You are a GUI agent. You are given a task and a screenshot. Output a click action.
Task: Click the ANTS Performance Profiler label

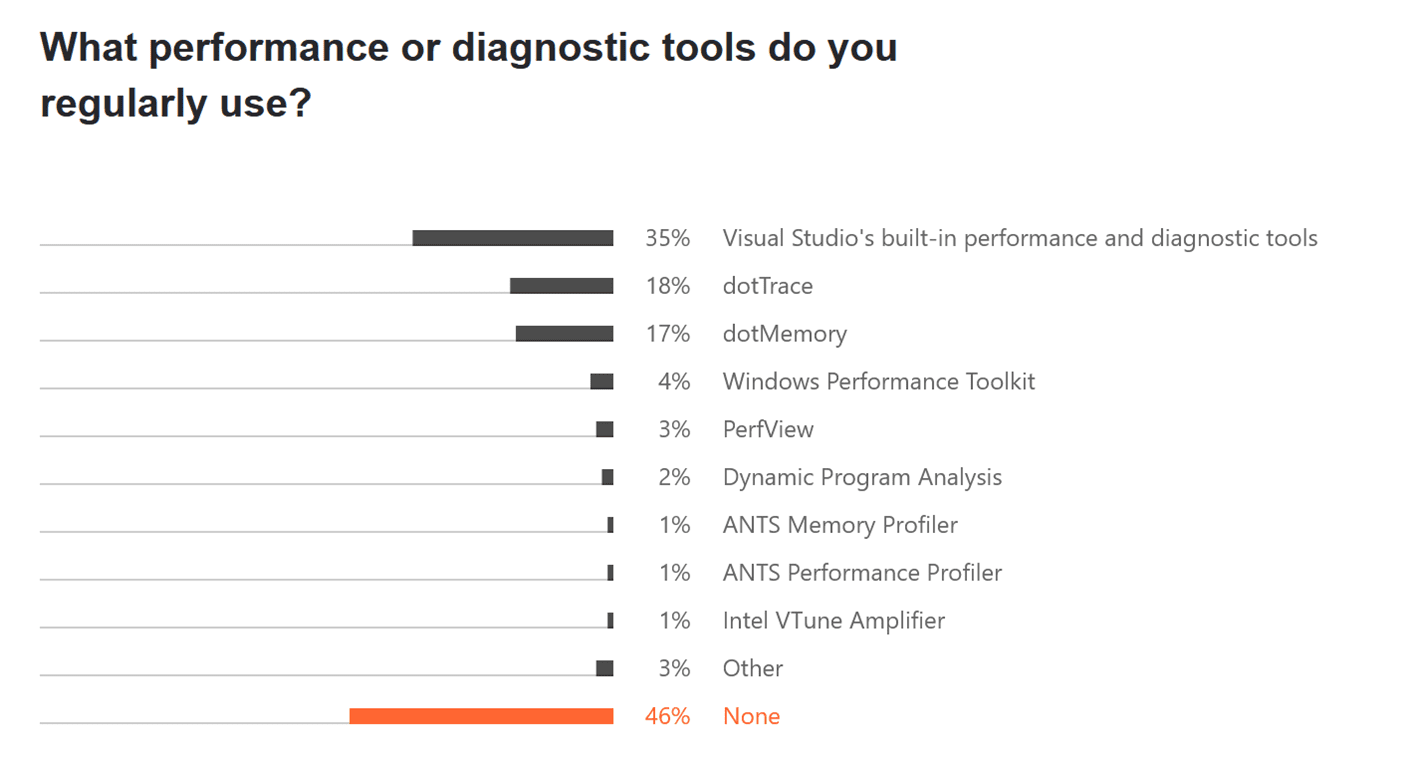pos(862,572)
